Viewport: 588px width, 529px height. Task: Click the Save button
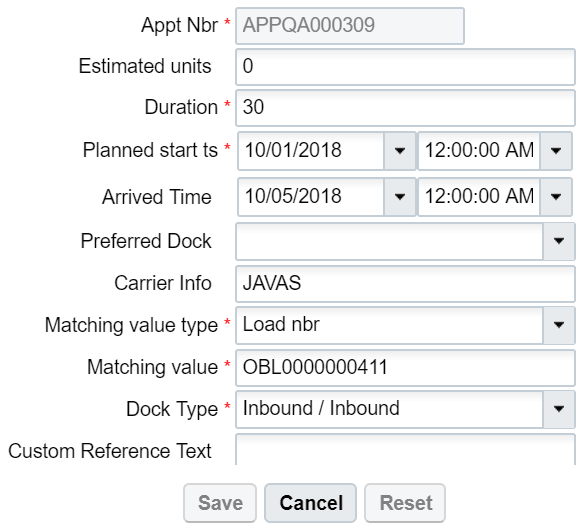[x=220, y=503]
